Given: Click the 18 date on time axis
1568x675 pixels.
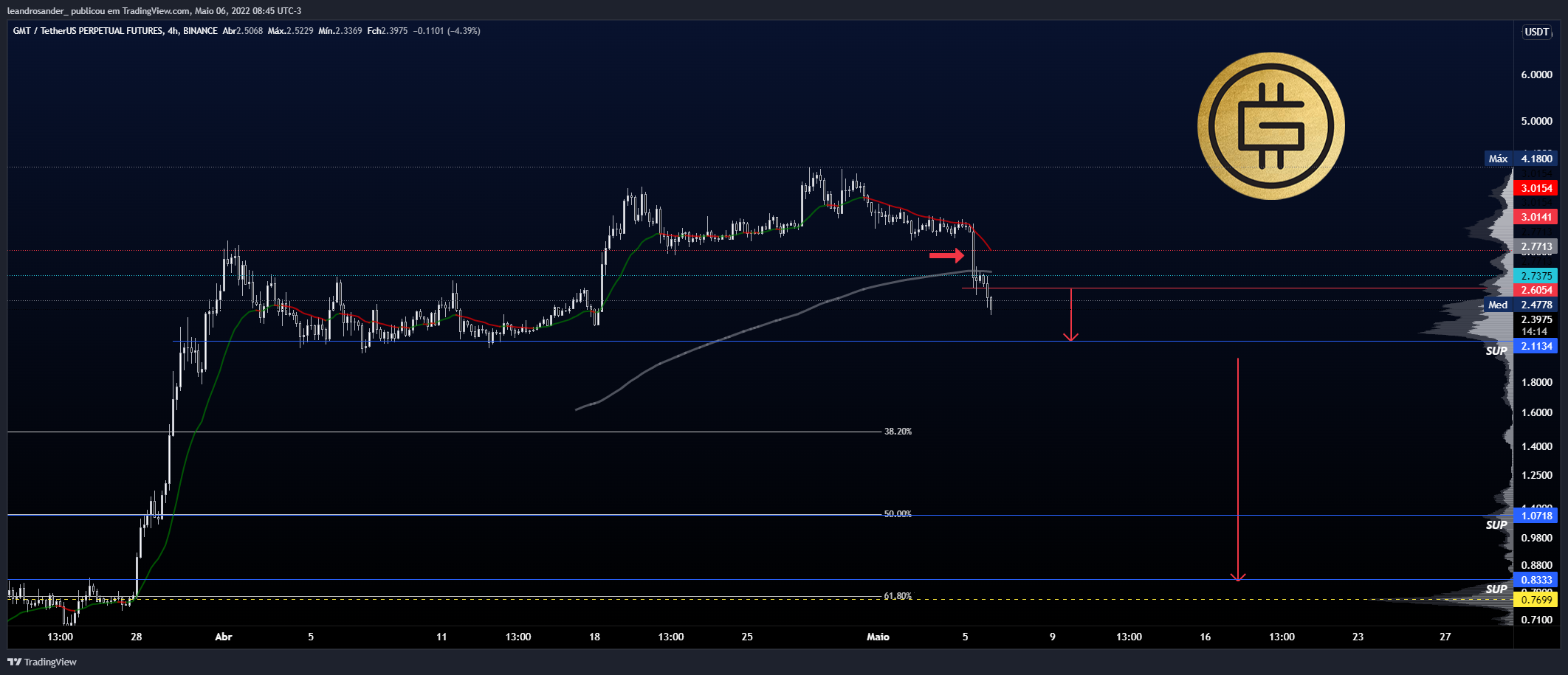Looking at the screenshot, I should point(594,637).
